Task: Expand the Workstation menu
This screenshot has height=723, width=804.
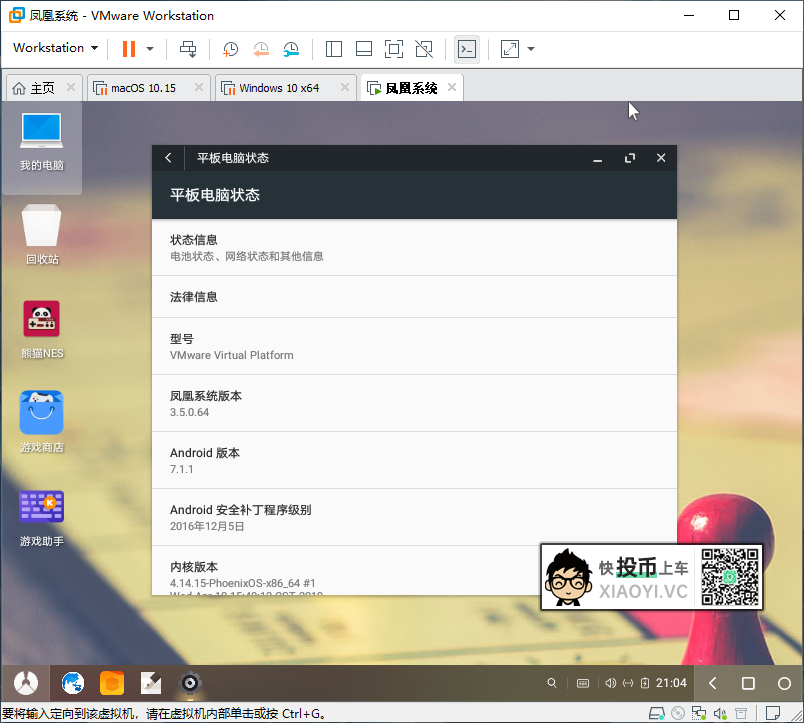Action: [x=55, y=48]
